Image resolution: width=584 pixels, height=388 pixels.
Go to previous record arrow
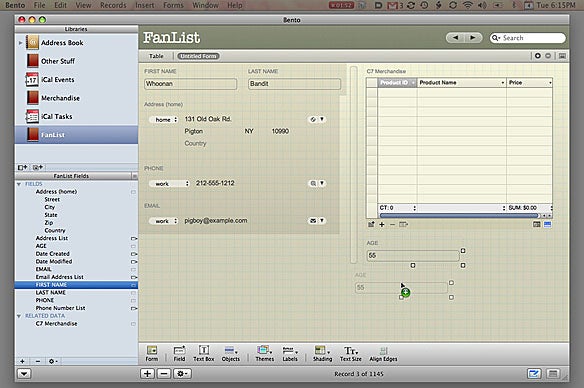coord(455,38)
